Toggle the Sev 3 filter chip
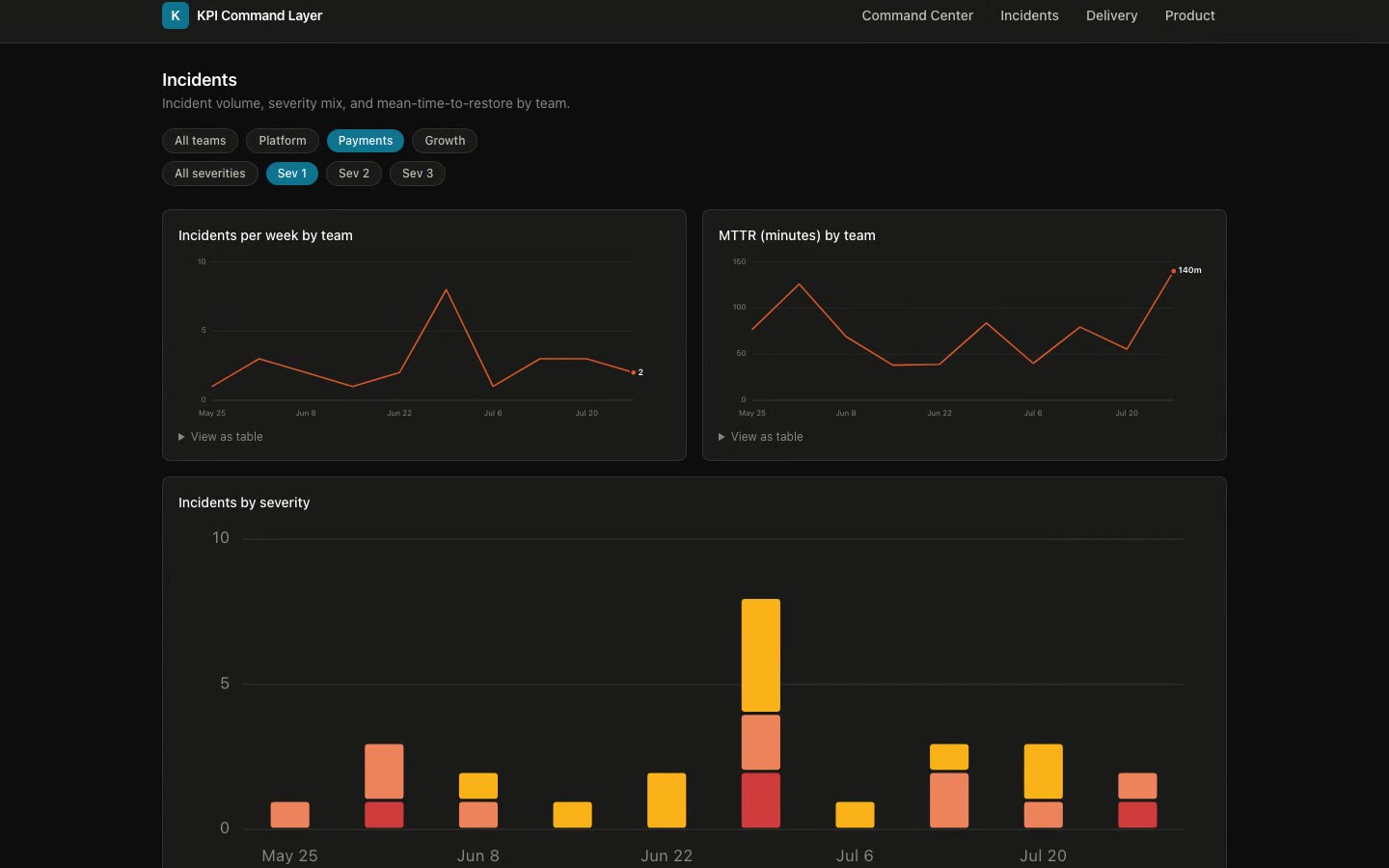This screenshot has width=1389, height=868. tap(418, 174)
